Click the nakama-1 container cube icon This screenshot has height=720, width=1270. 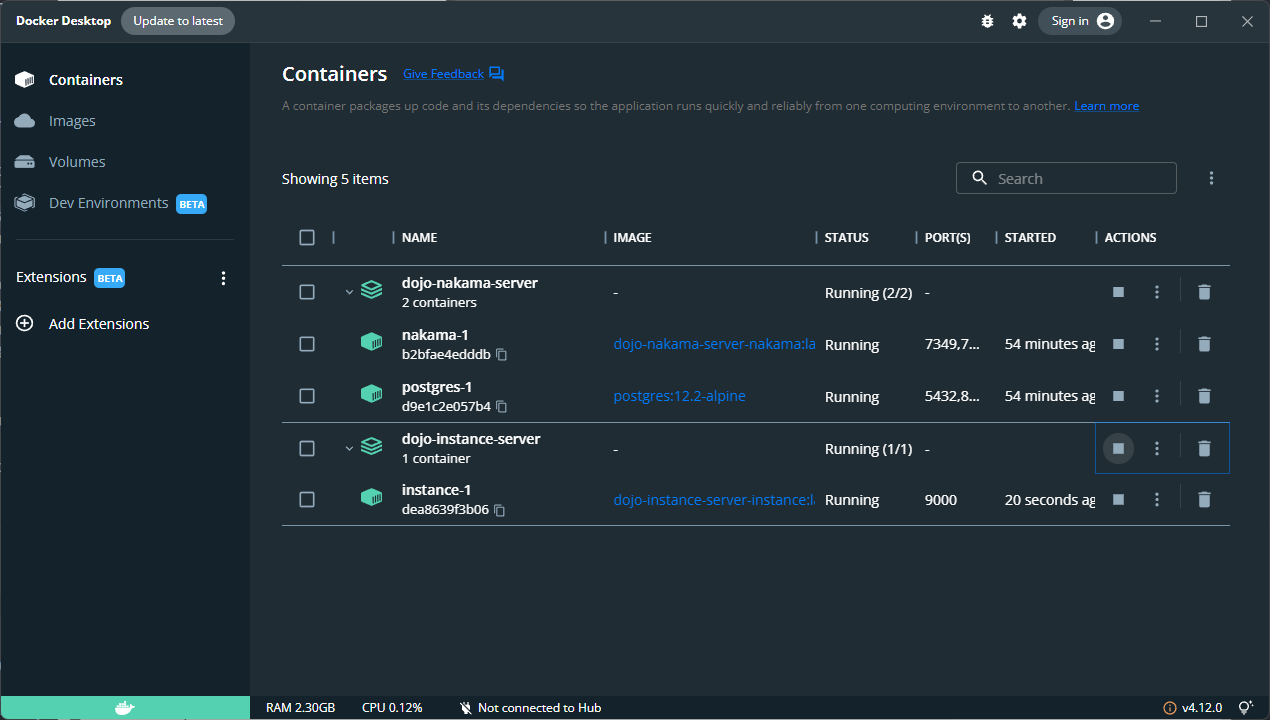click(x=372, y=343)
